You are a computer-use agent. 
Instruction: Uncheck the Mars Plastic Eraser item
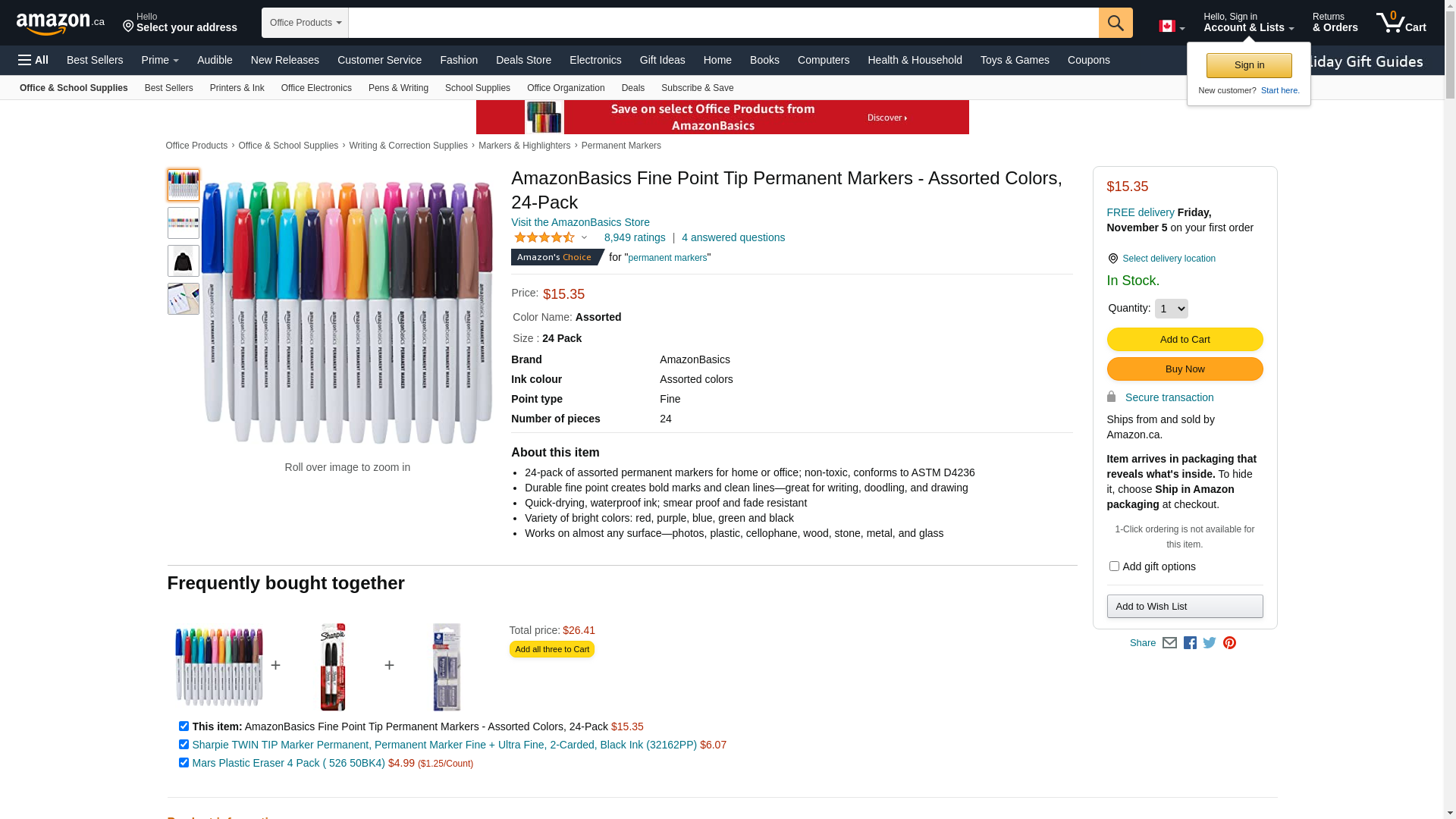click(x=184, y=763)
